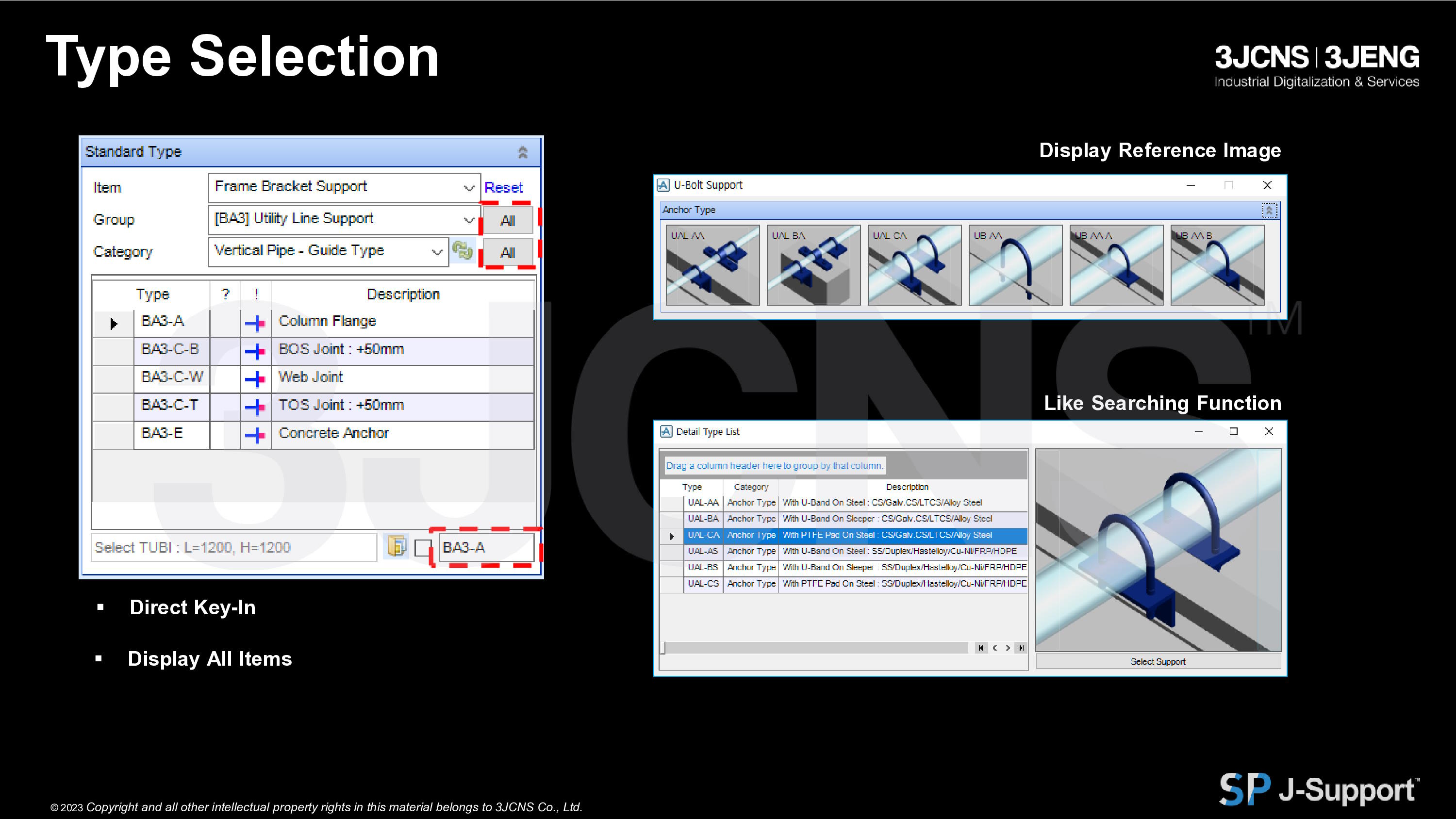Maximize the Detail Type List window
Screen dimensions: 1456x819
point(1233,432)
